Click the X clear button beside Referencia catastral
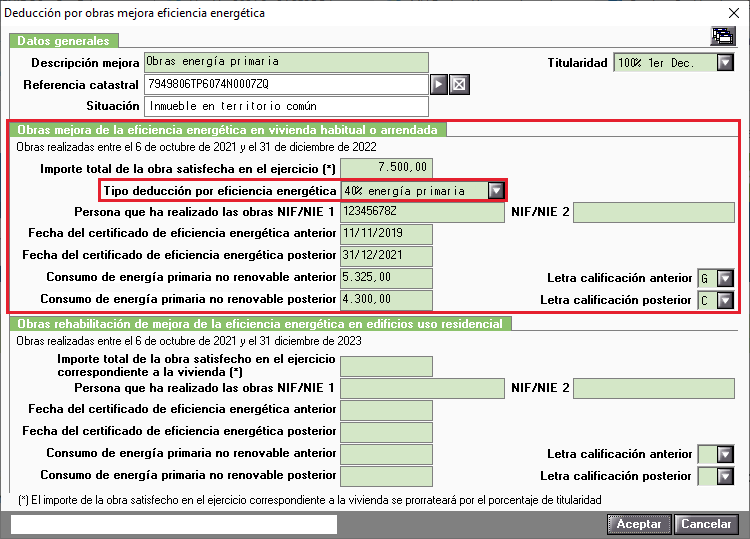This screenshot has height=539, width=750. click(x=459, y=85)
